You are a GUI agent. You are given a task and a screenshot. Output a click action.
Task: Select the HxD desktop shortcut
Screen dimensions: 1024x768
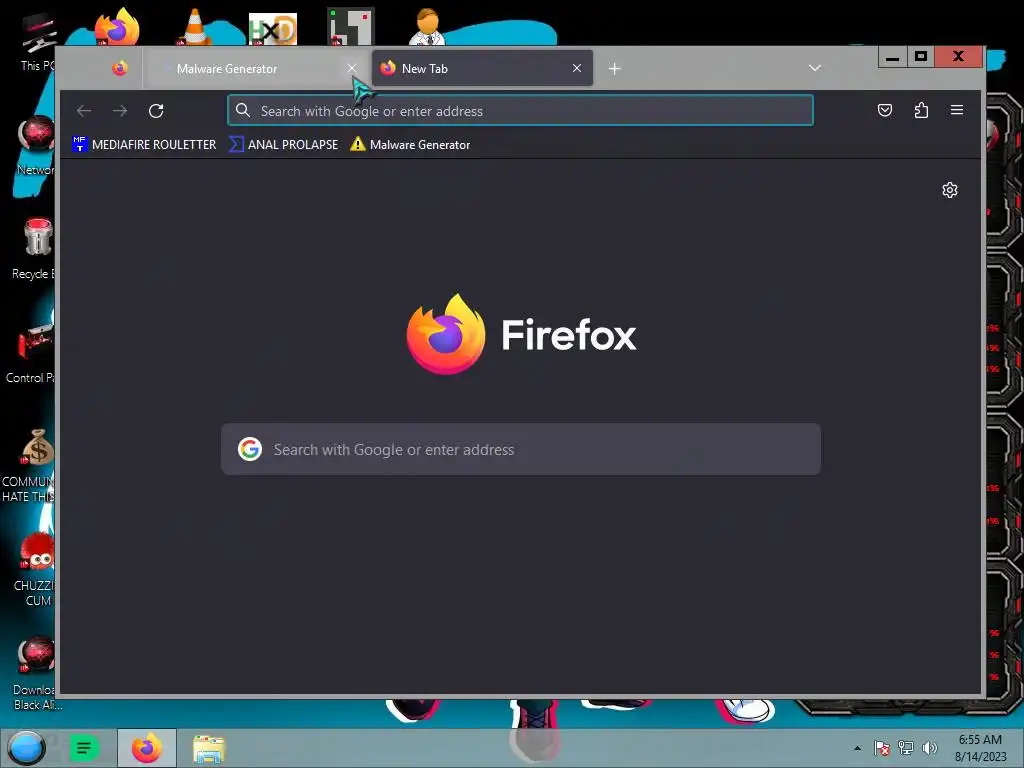click(x=273, y=29)
